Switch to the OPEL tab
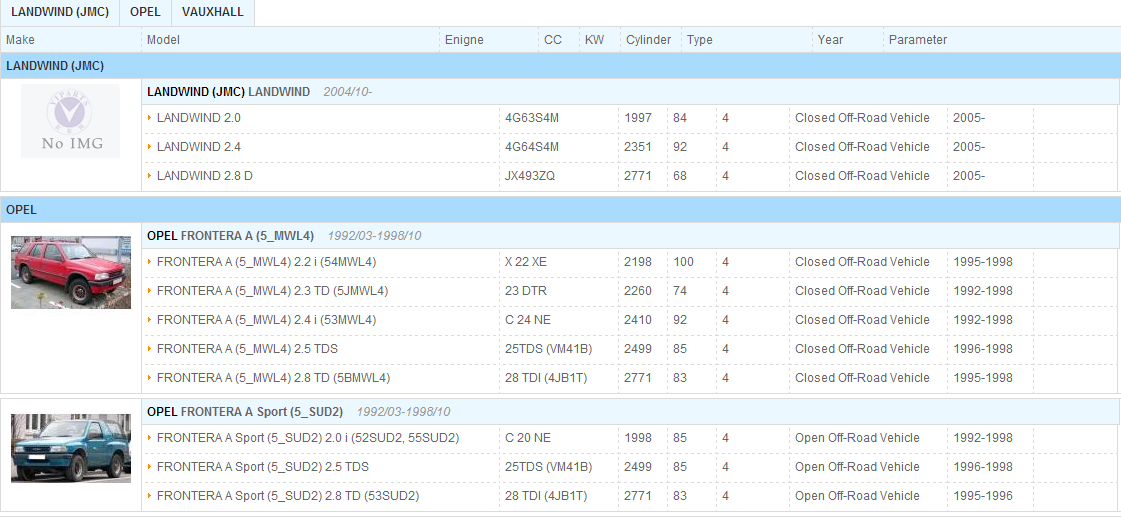The width and height of the screenshot is (1121, 517). [145, 12]
